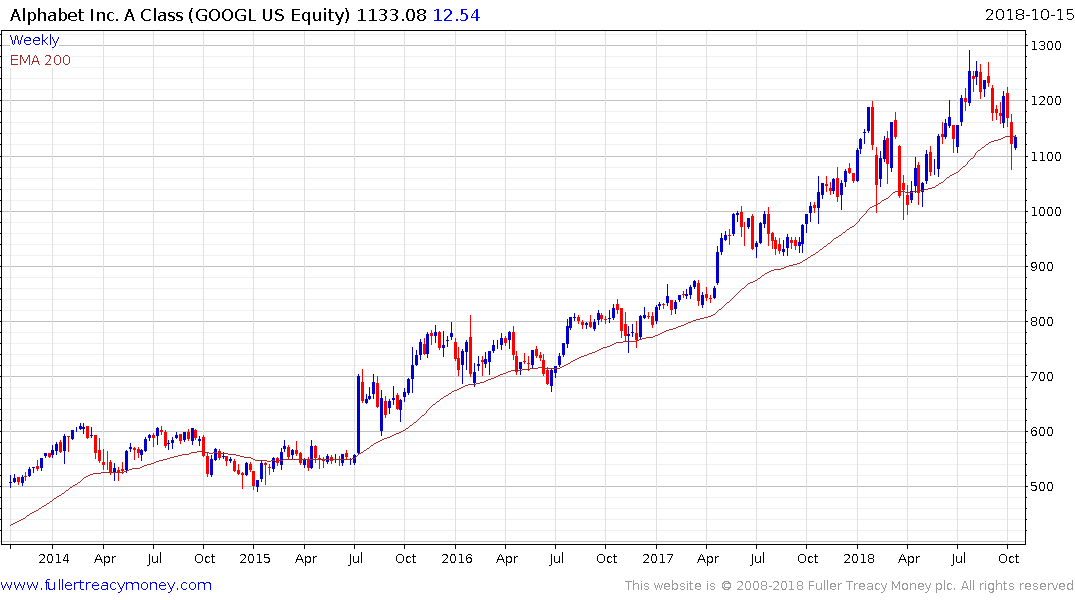Click the 2016 year label on the time axis
This screenshot has height=600, width=1075.
(x=457, y=559)
